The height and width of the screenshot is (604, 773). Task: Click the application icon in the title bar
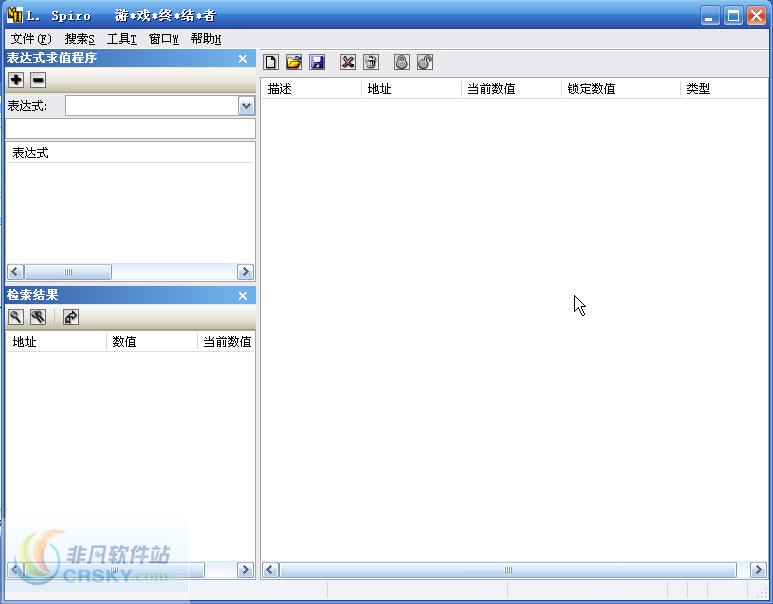click(x=15, y=15)
